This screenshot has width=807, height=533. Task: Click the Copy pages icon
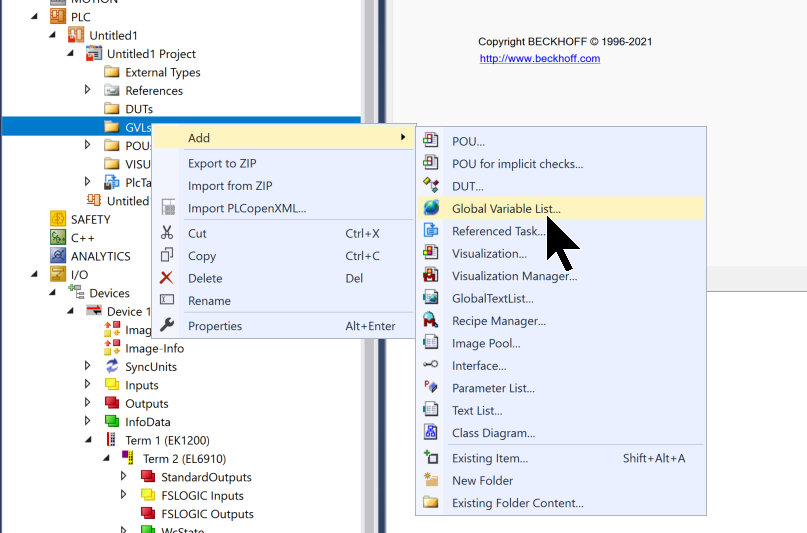click(167, 255)
